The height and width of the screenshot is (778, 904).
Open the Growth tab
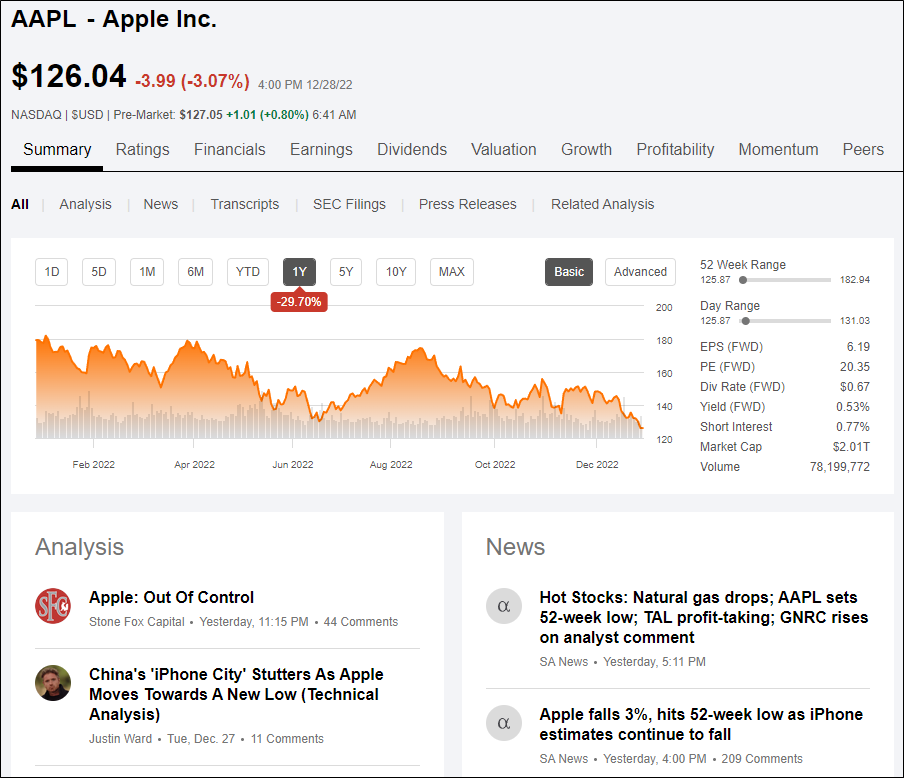click(586, 149)
